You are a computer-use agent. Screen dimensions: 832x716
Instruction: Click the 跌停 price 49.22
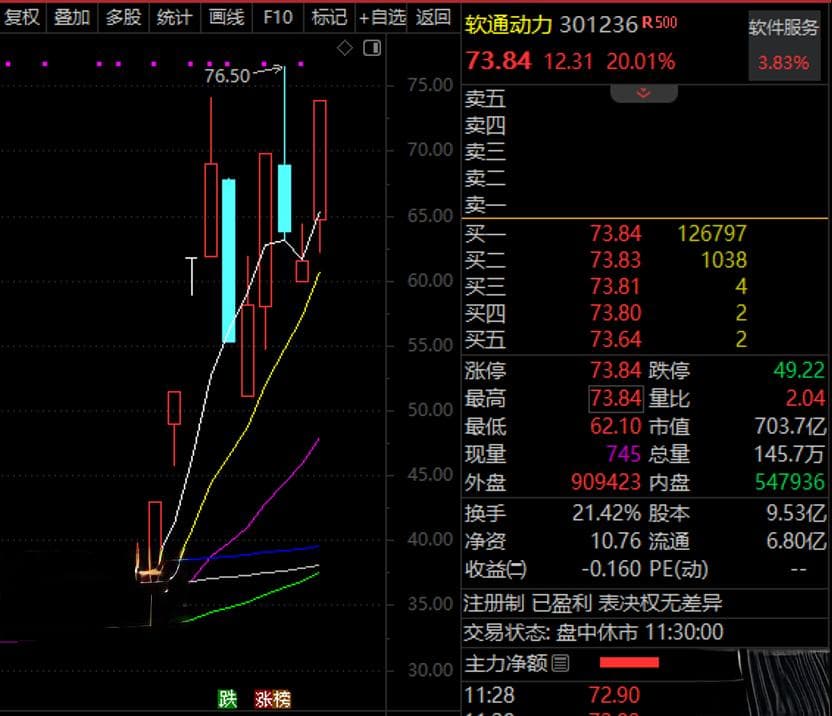click(799, 370)
